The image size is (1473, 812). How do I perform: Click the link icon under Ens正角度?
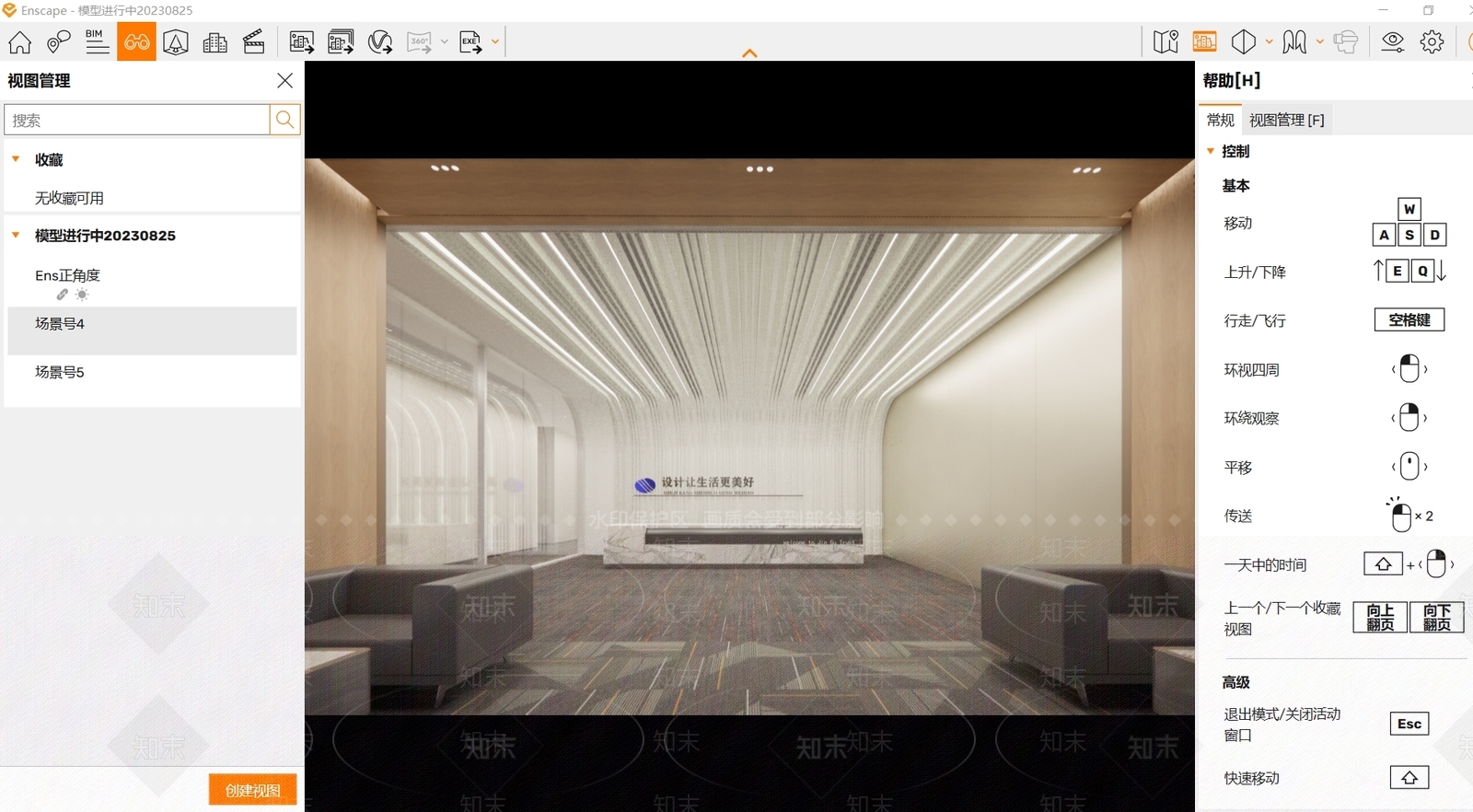pos(62,295)
